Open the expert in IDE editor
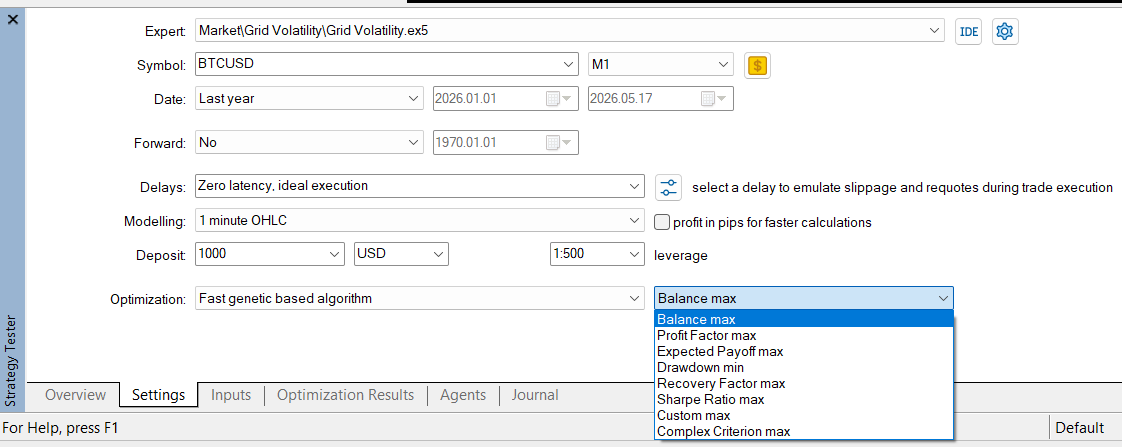This screenshot has height=447, width=1122. point(968,31)
